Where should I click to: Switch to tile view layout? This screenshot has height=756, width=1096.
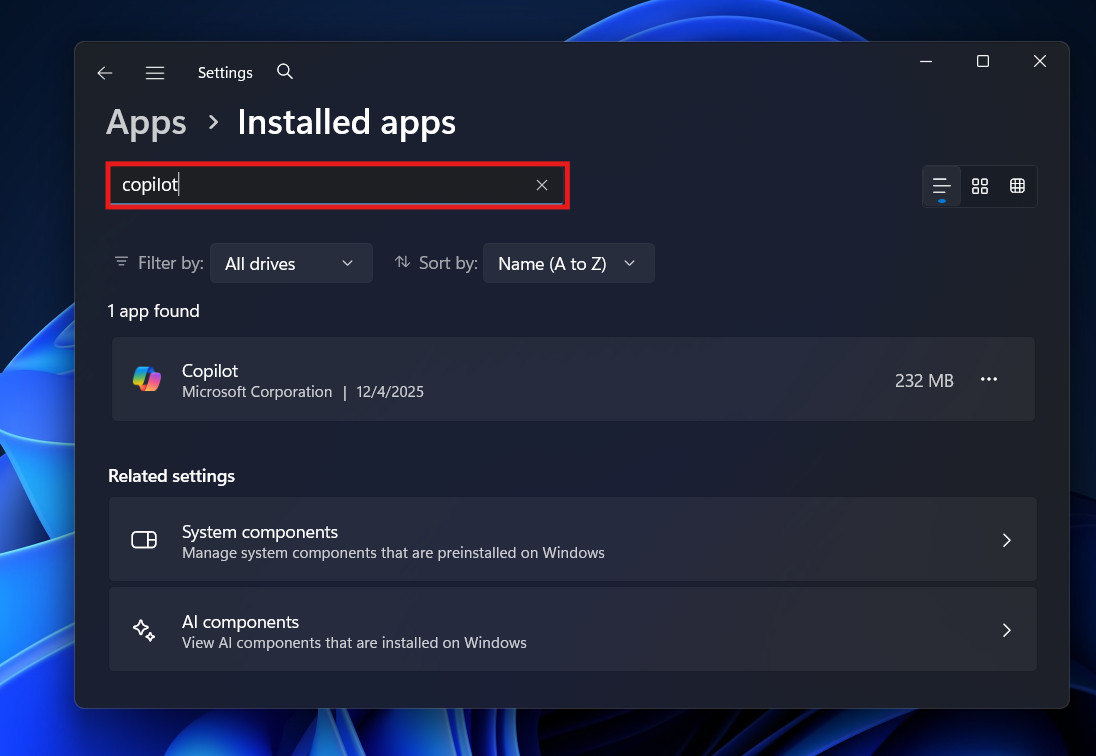point(980,186)
